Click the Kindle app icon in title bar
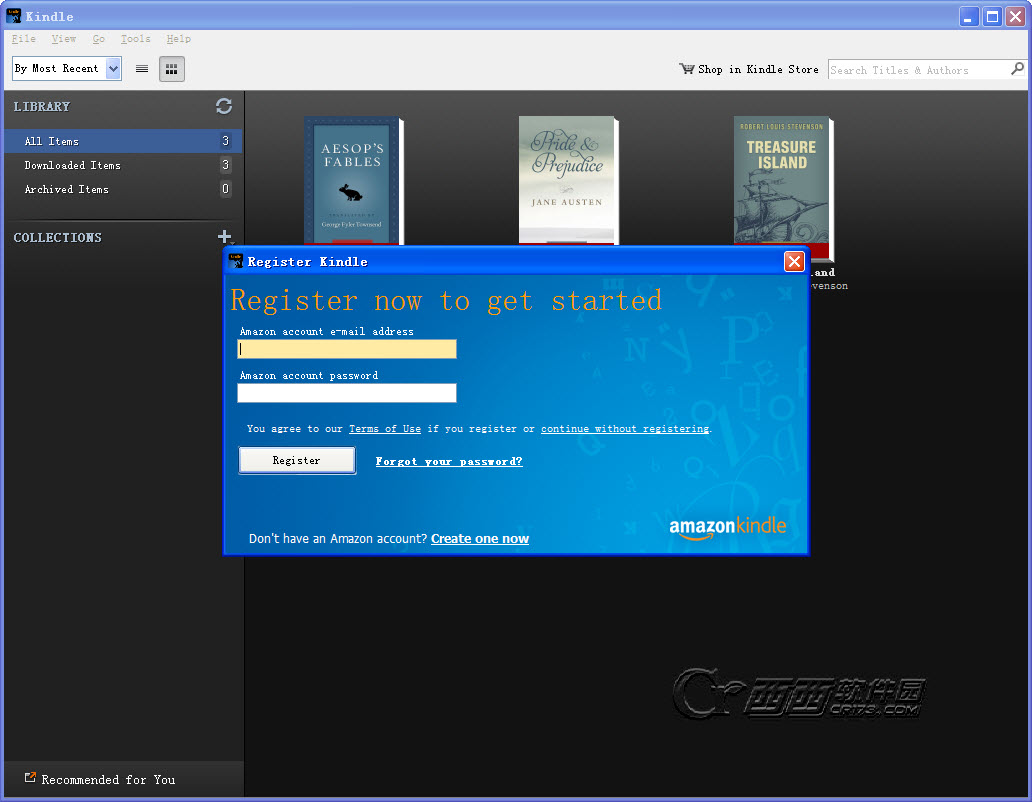The width and height of the screenshot is (1032, 802). point(14,16)
